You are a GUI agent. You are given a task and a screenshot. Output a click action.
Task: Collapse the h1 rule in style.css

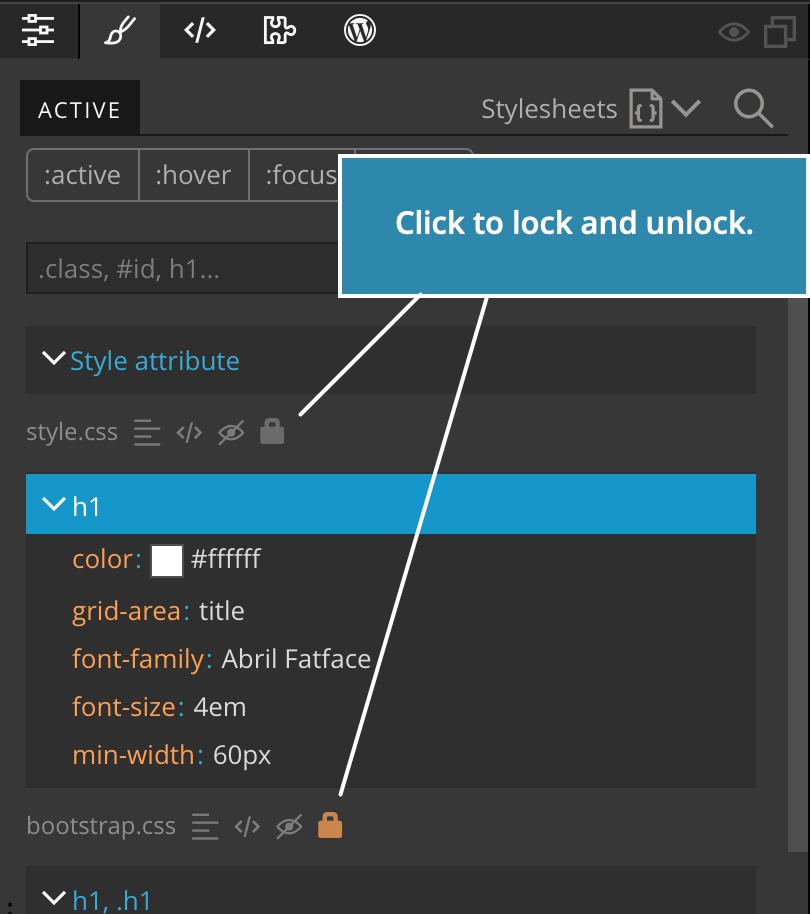(x=54, y=504)
